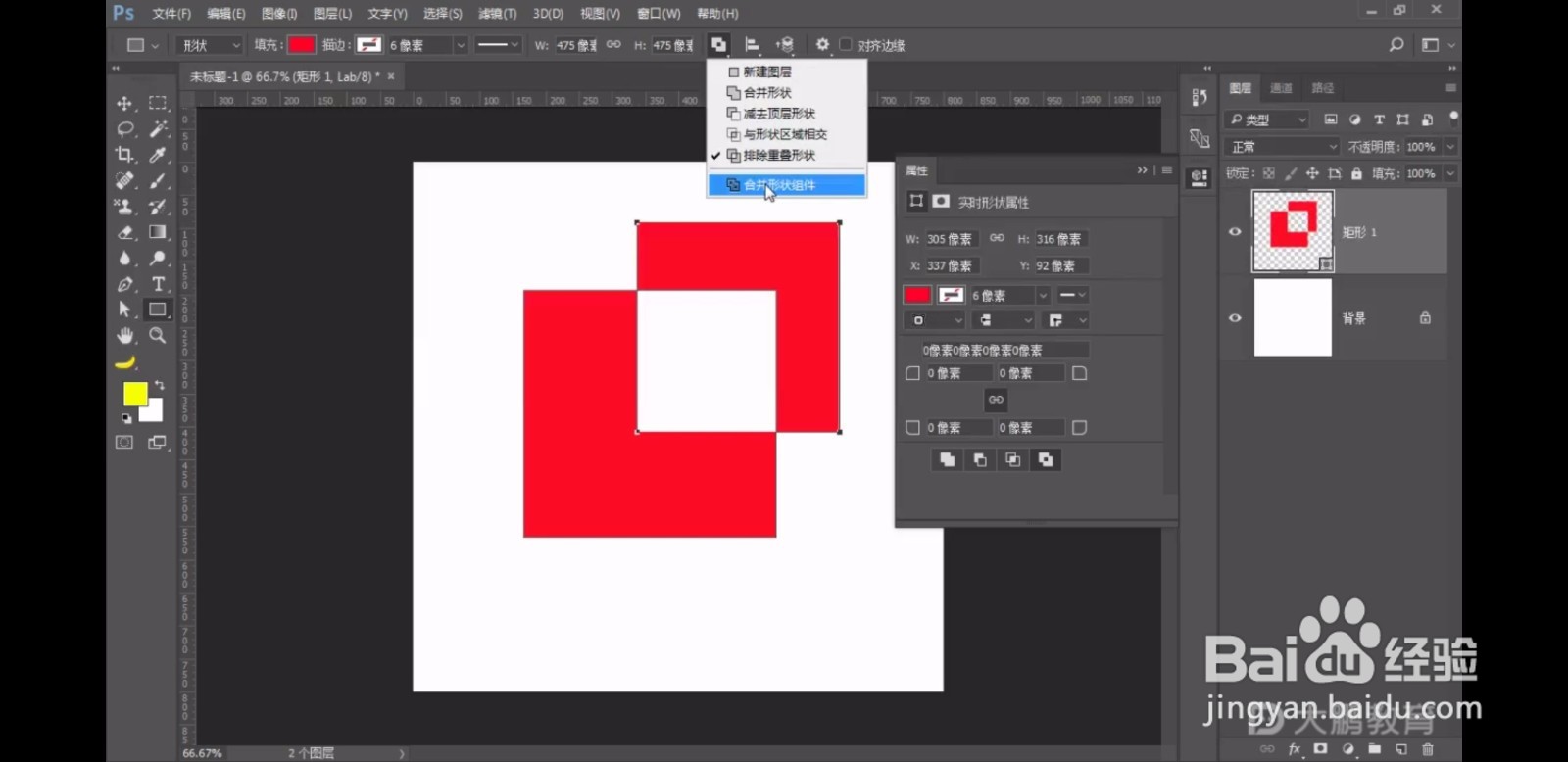Select the Magic Wand tool
Screen dimensions: 1568x762
(157, 129)
